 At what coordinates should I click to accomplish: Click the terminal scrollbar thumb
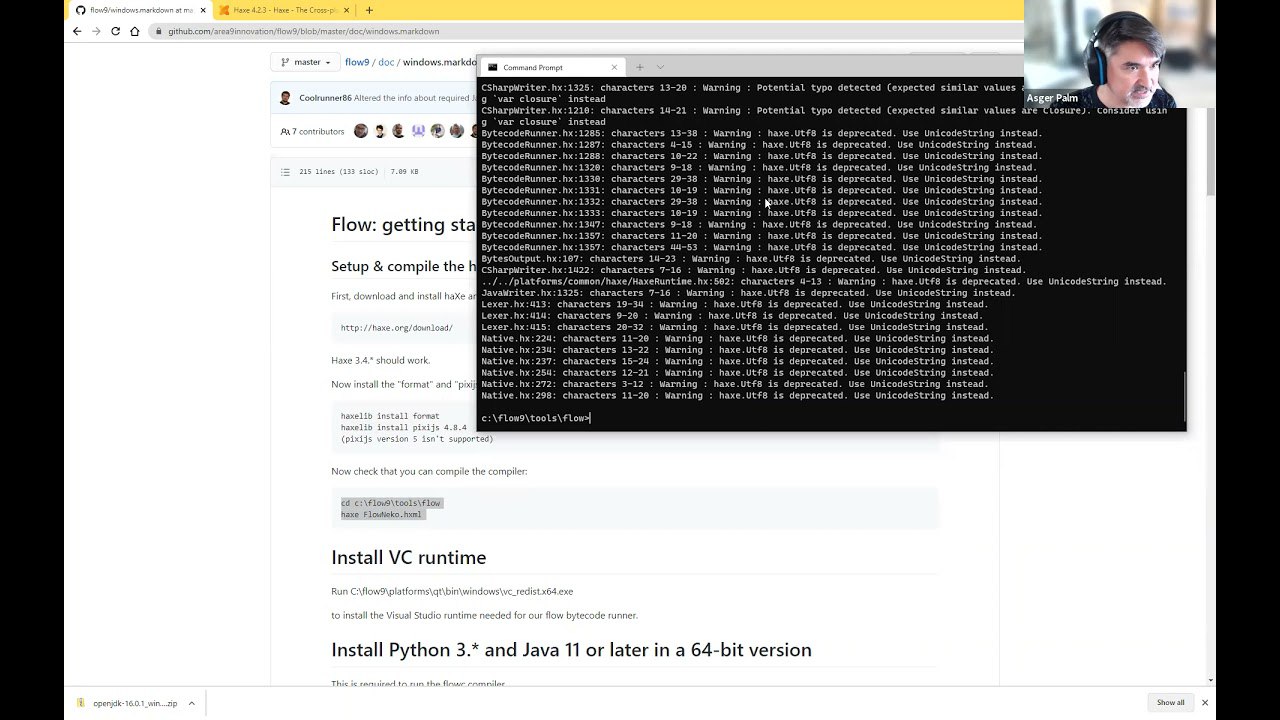1184,396
